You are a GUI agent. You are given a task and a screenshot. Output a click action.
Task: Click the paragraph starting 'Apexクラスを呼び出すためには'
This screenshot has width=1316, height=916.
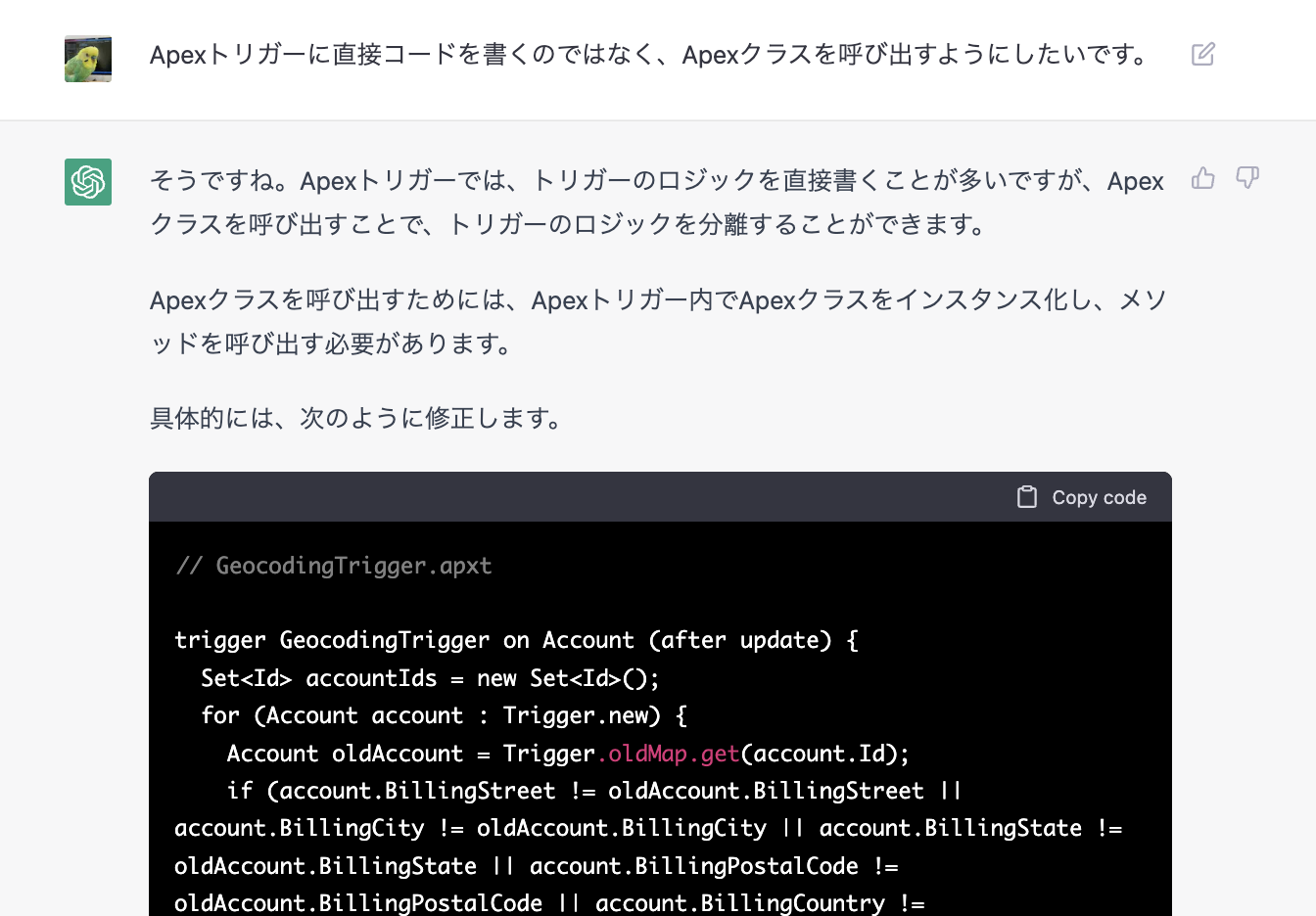[658, 322]
